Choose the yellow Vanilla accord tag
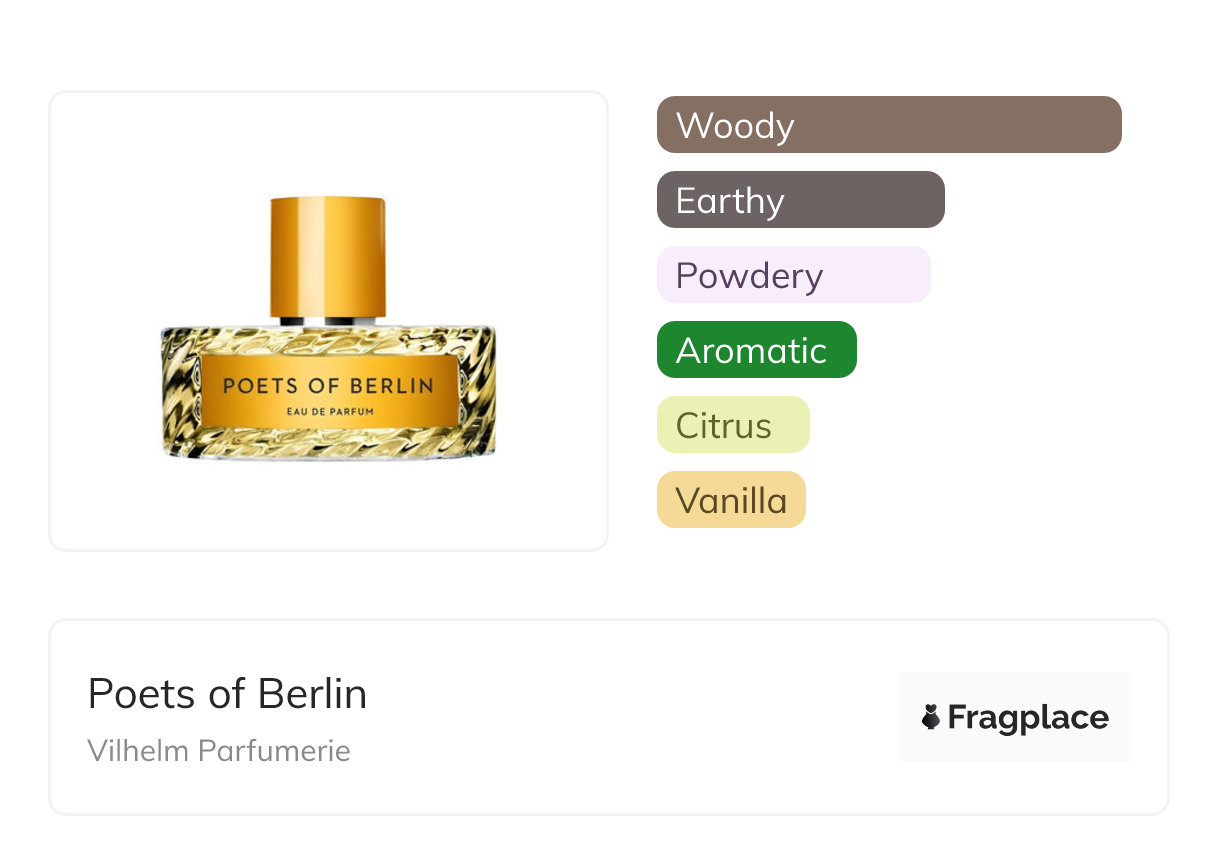Image resolution: width=1218 pixels, height=864 pixels. point(731,500)
